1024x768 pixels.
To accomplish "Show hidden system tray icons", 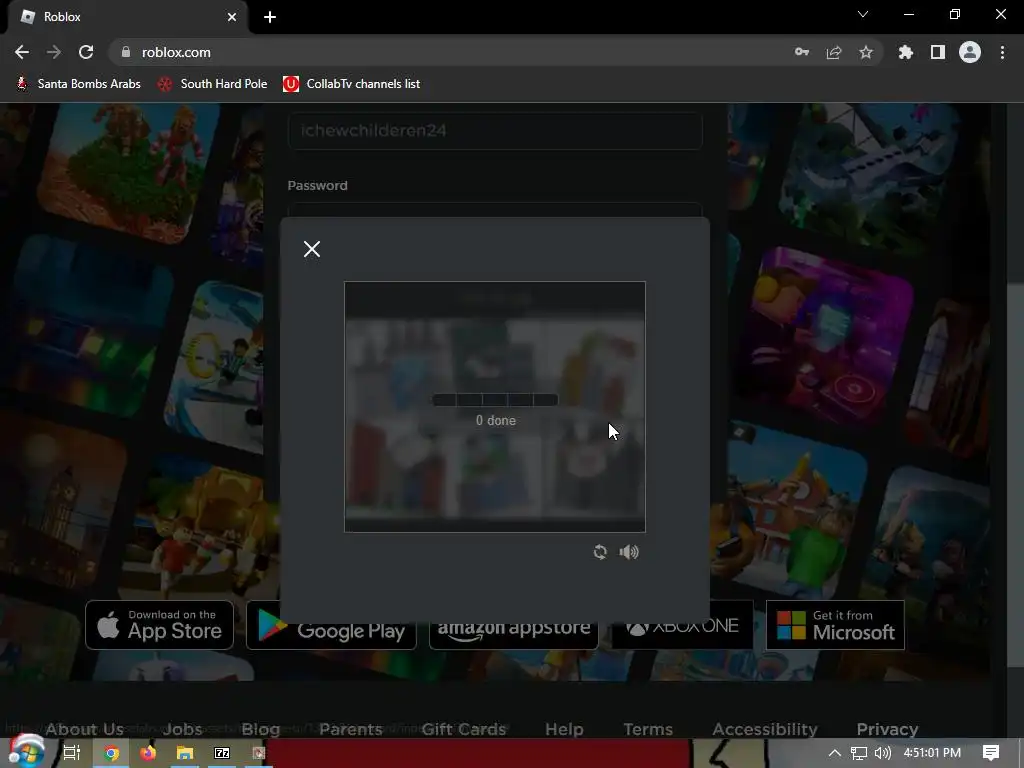I will click(835, 753).
